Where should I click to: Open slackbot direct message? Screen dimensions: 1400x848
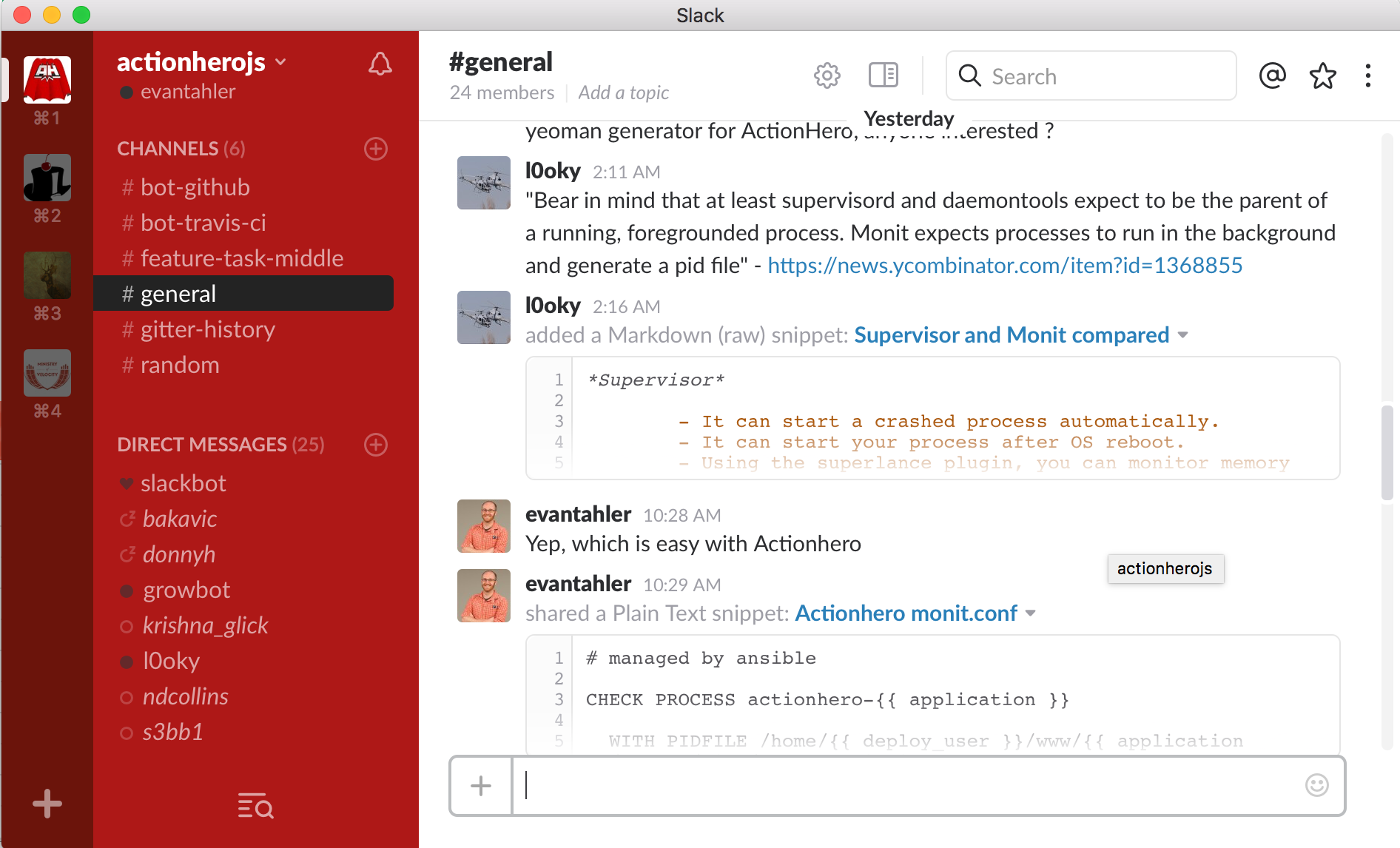243,483
